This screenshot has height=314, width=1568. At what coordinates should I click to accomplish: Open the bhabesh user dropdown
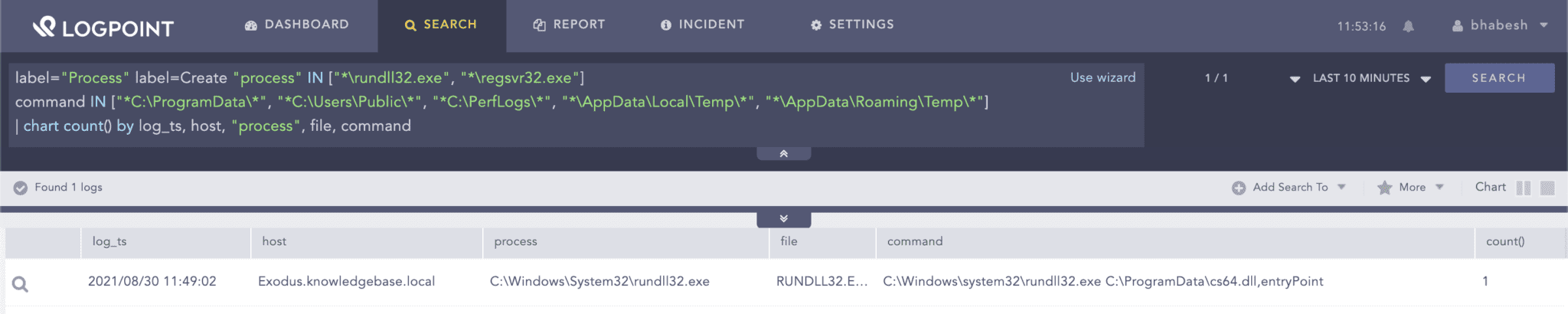[1499, 25]
